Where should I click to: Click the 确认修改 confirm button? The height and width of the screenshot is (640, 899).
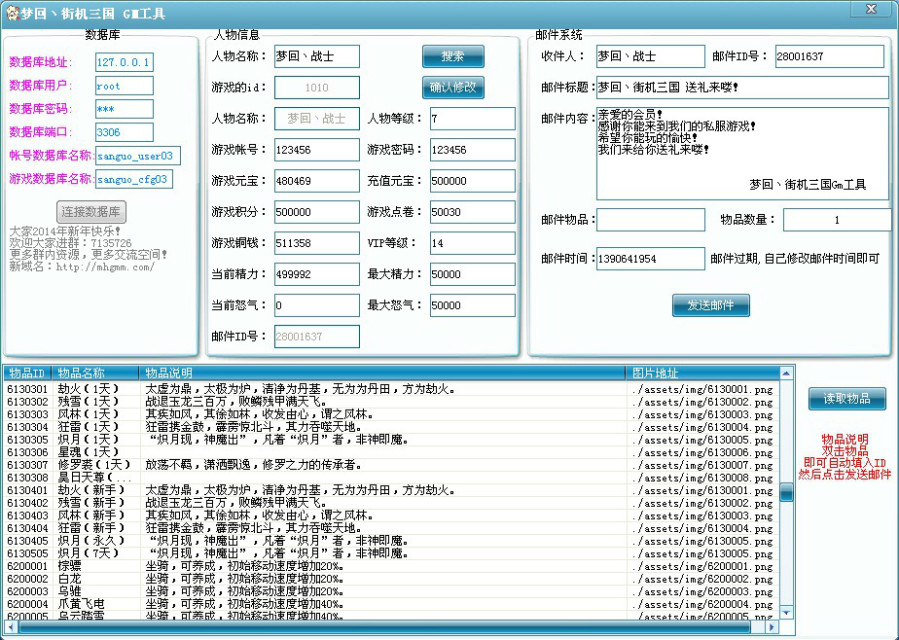click(453, 87)
